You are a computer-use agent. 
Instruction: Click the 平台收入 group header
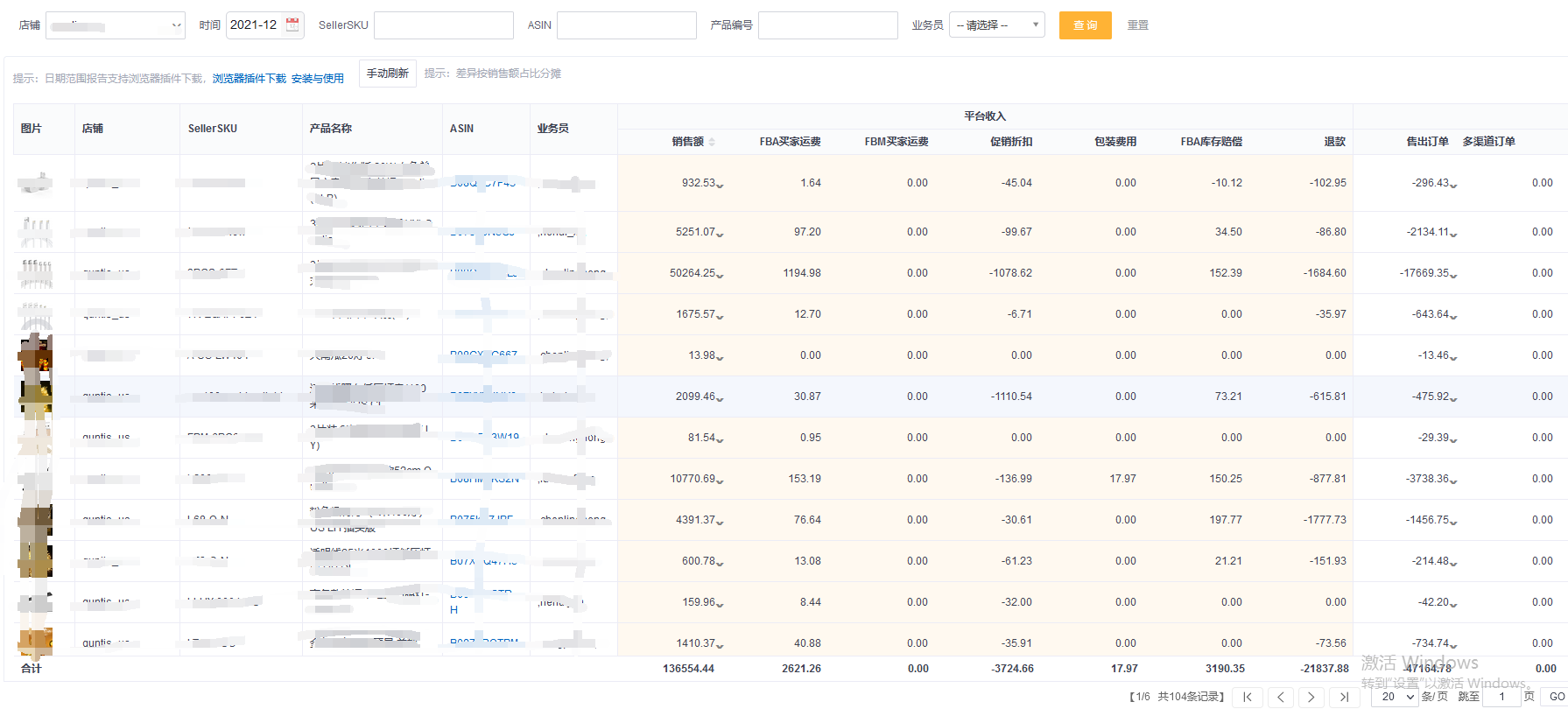985,116
